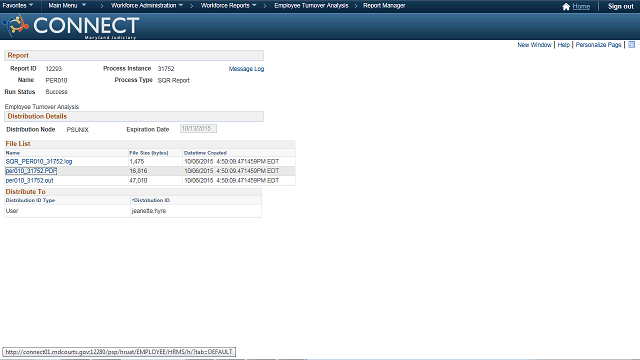This screenshot has height=360, width=640.
Task: Open the Message Log link
Action: [x=246, y=69]
